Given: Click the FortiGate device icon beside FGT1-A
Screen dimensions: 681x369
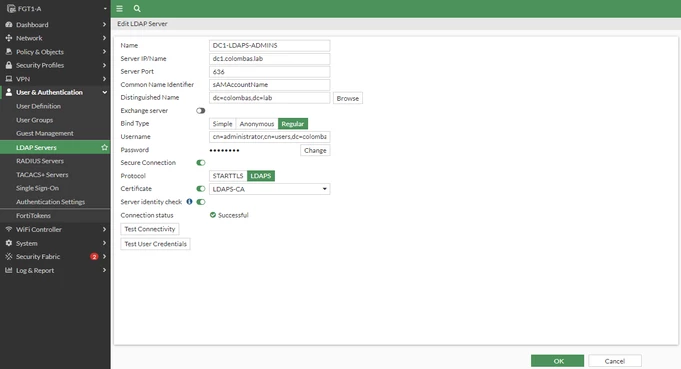Looking at the screenshot, I should click(x=11, y=8).
